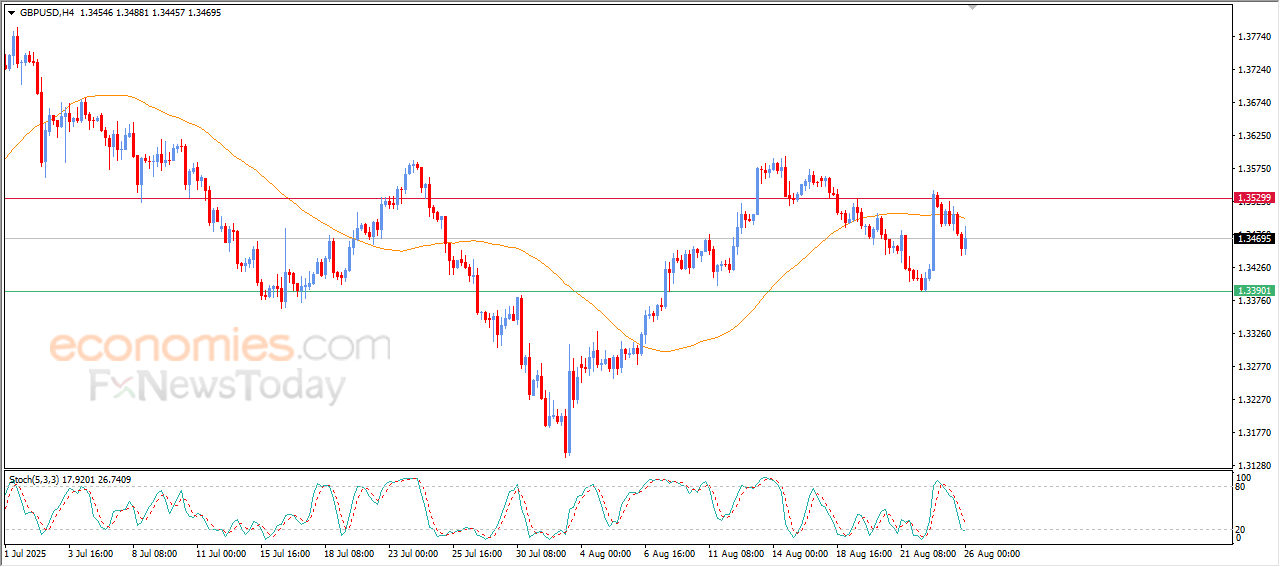Image resolution: width=1280 pixels, height=567 pixels.
Task: Click the 18 Jul 08:00 time label
Action: (348, 553)
